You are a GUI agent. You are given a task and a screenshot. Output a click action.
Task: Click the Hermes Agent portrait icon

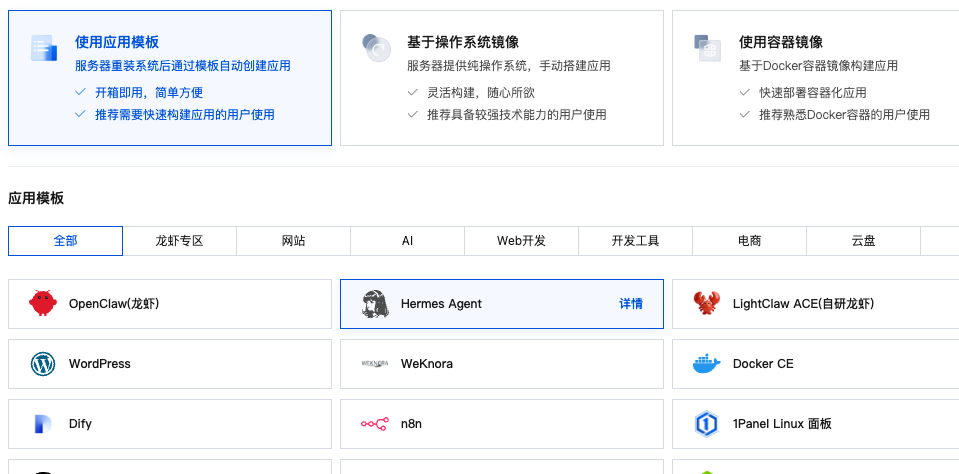pyautogui.click(x=375, y=304)
